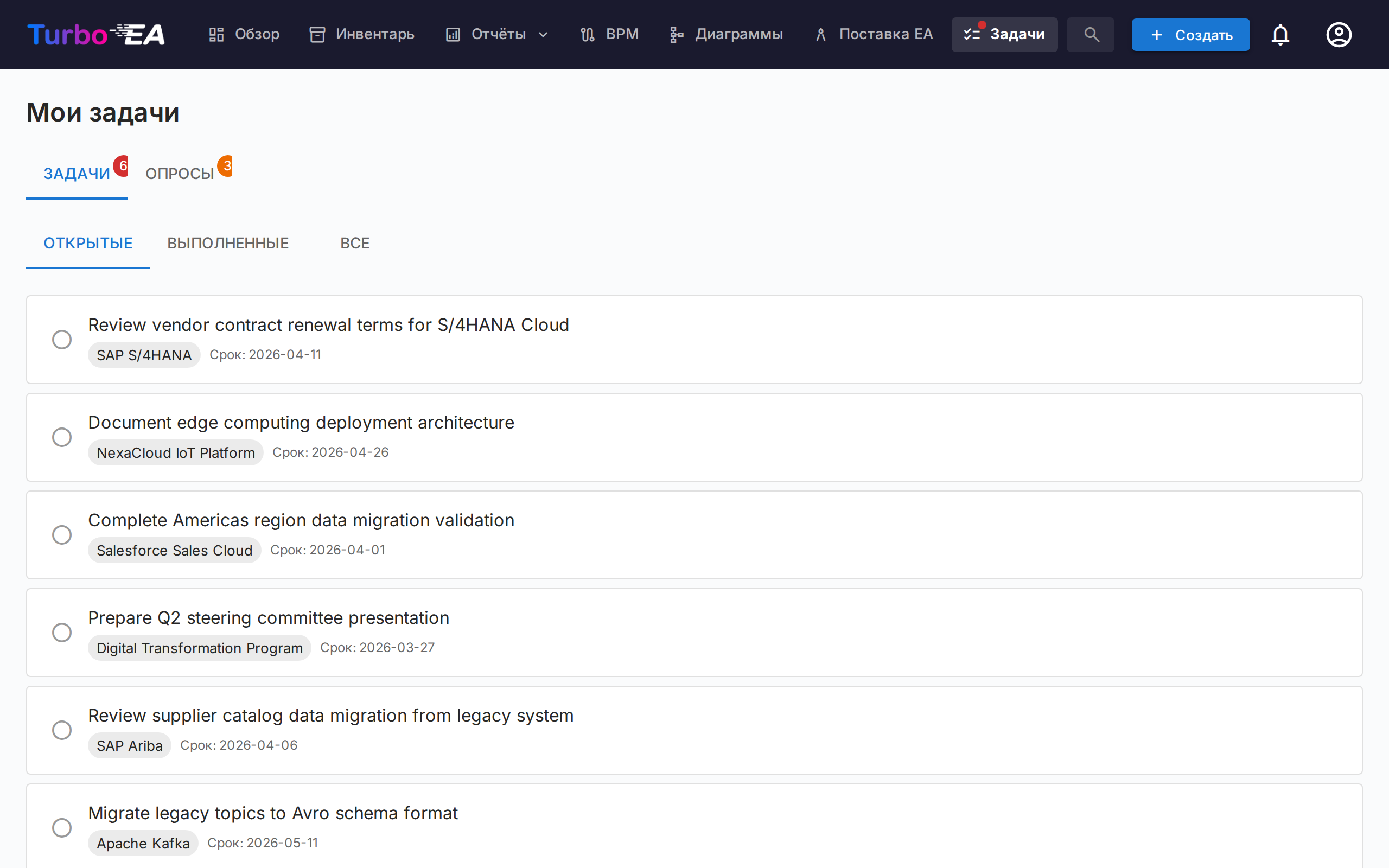The height and width of the screenshot is (868, 1389).
Task: Check off Americas data migration validation task
Action: pyautogui.click(x=62, y=534)
